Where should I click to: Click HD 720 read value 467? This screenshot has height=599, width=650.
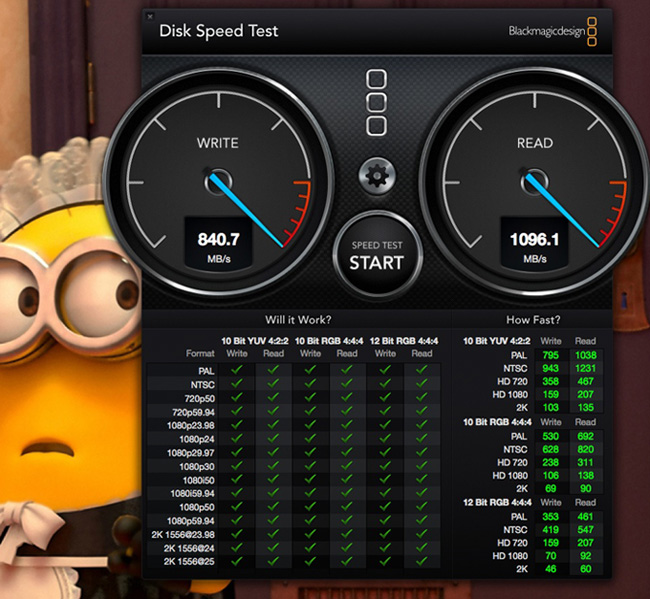585,381
